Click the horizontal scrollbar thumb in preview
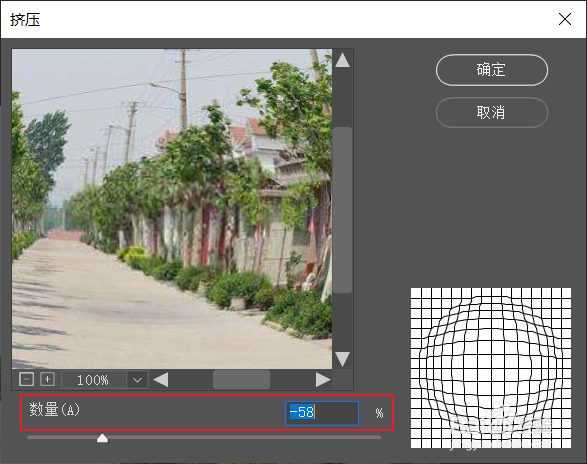Viewport: 587px width, 464px height. coord(241,380)
